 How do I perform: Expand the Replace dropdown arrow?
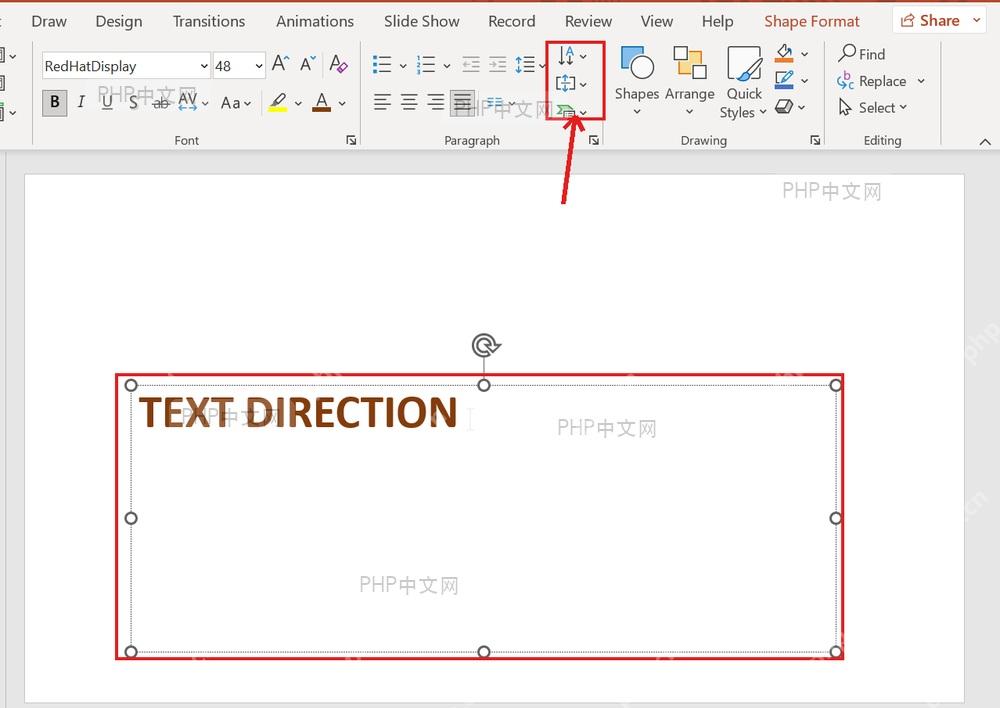coord(921,81)
